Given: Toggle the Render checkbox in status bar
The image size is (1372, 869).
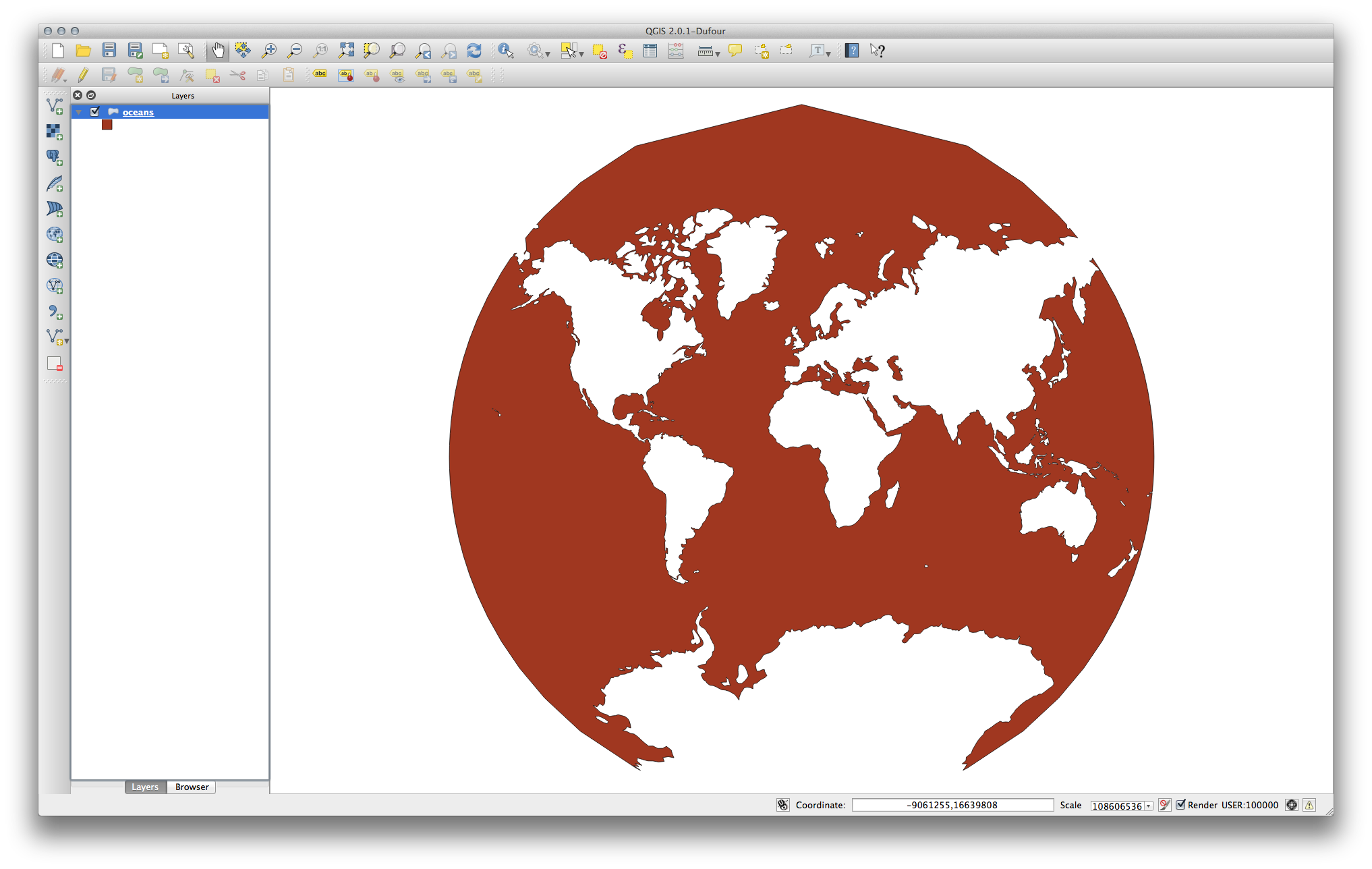Looking at the screenshot, I should (1180, 805).
